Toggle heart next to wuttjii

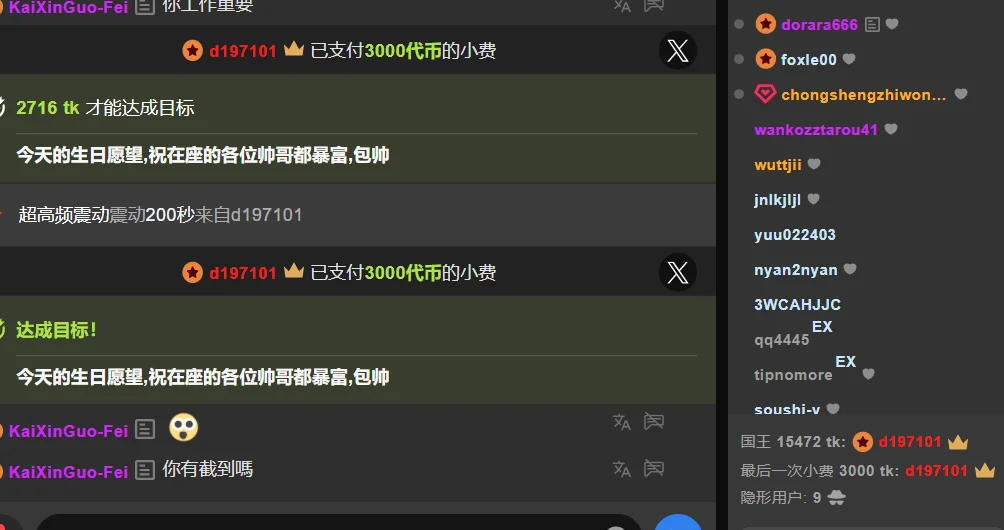coord(814,164)
